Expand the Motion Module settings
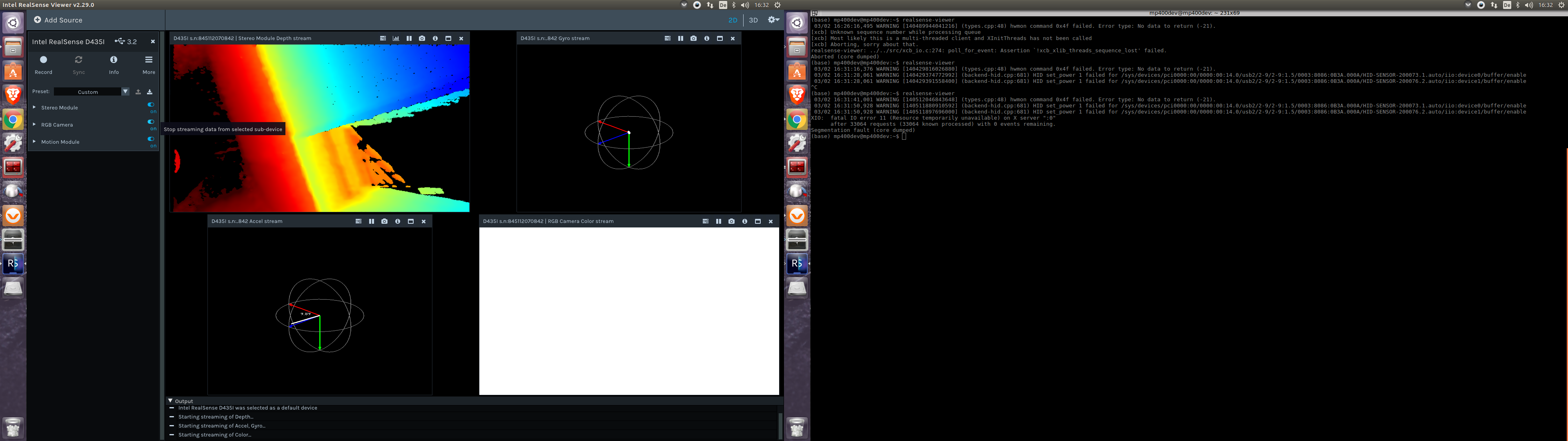1568x441 pixels. [x=35, y=142]
